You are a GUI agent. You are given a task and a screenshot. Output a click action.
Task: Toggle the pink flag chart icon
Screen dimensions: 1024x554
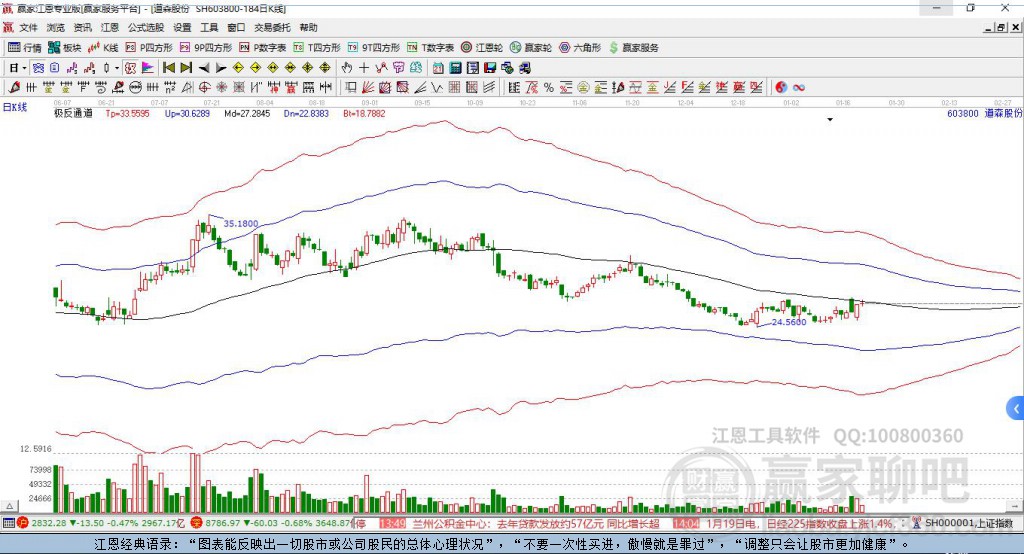click(148, 68)
